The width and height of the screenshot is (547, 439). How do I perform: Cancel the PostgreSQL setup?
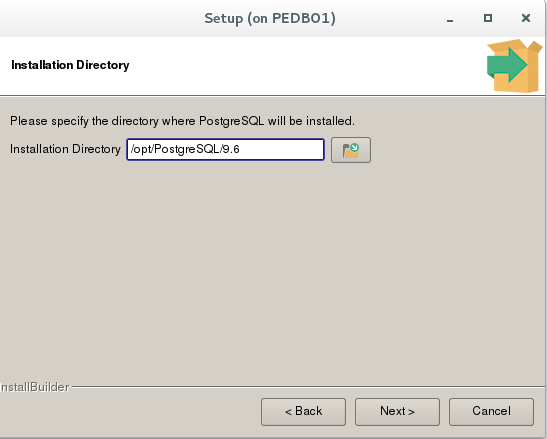tap(491, 412)
